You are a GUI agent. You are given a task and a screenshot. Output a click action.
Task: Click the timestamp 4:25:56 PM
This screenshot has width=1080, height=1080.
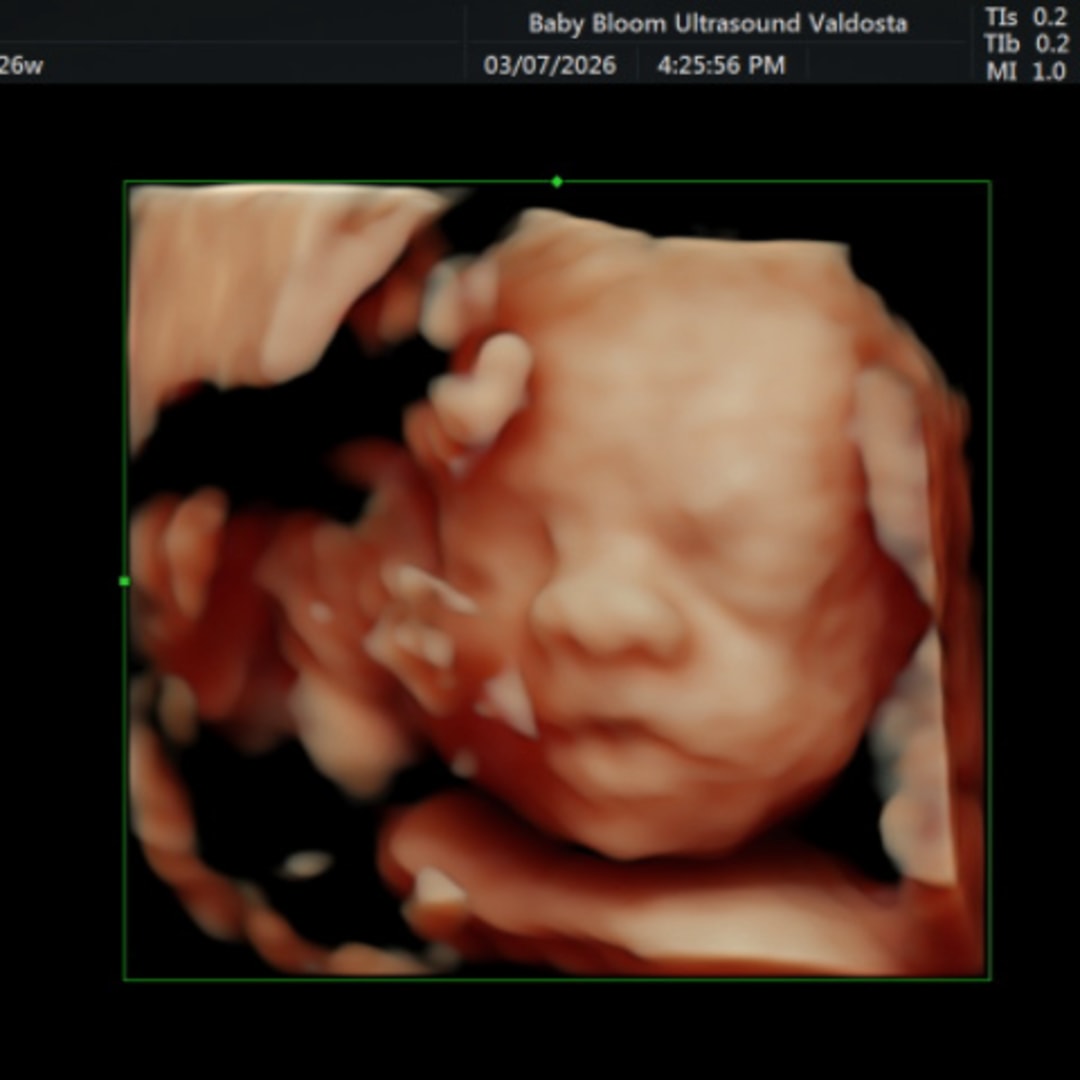tap(720, 66)
